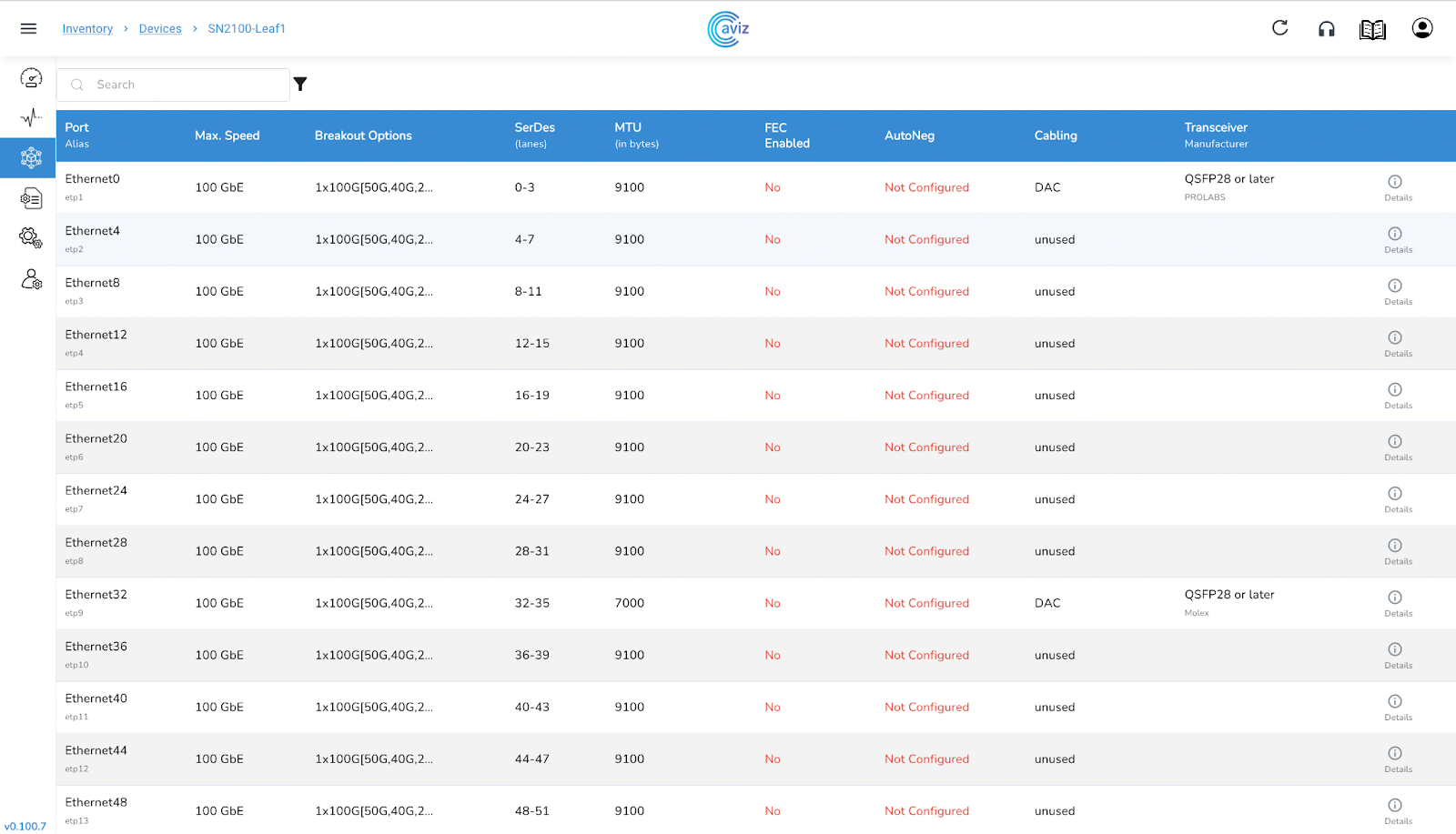Open the configuration gears sidebar icon

pyautogui.click(x=31, y=237)
